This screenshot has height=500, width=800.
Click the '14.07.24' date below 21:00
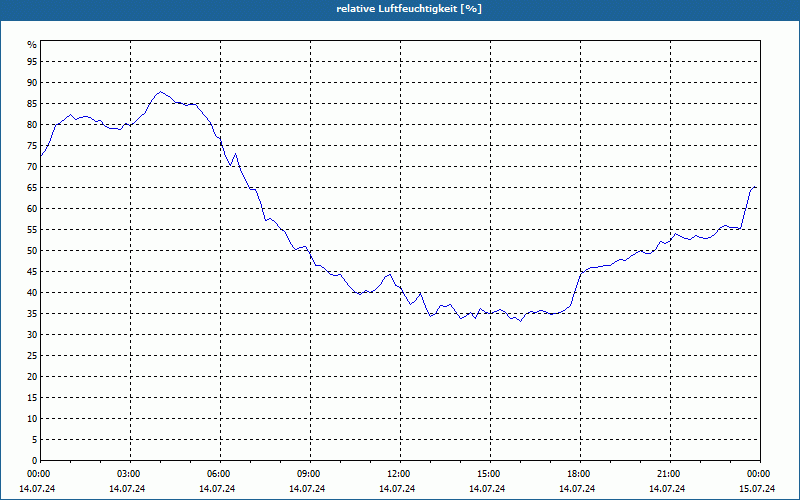(x=667, y=489)
